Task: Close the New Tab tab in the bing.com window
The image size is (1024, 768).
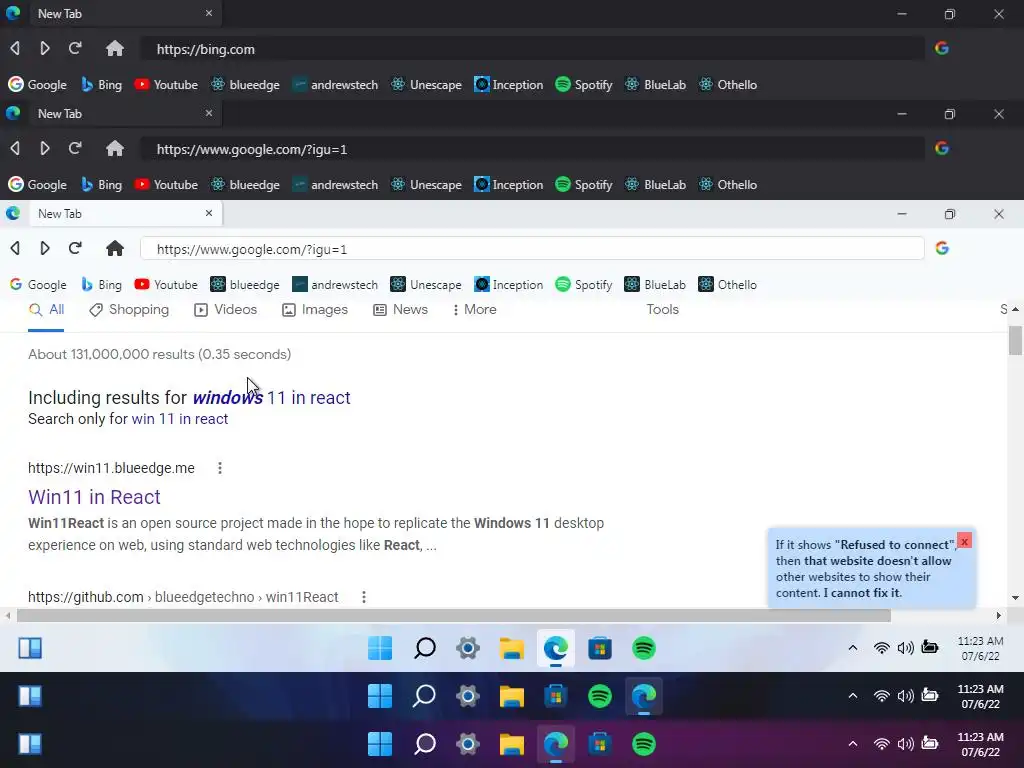Action: (x=209, y=13)
